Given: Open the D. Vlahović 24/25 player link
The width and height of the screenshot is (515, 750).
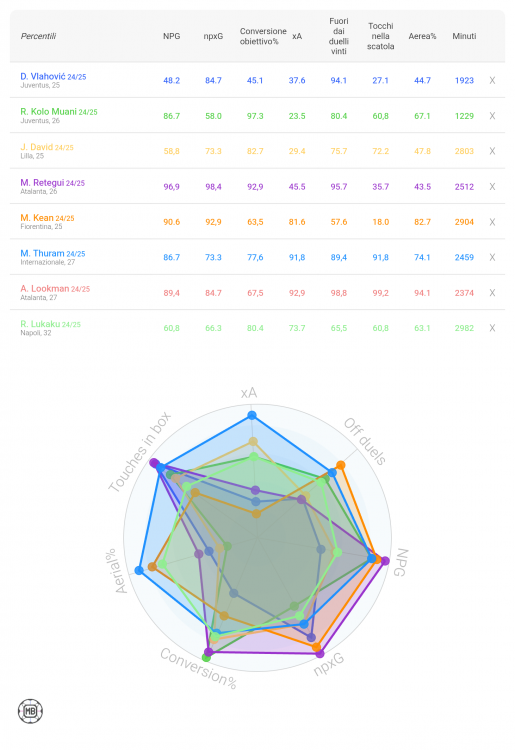Looking at the screenshot, I should point(53,77).
